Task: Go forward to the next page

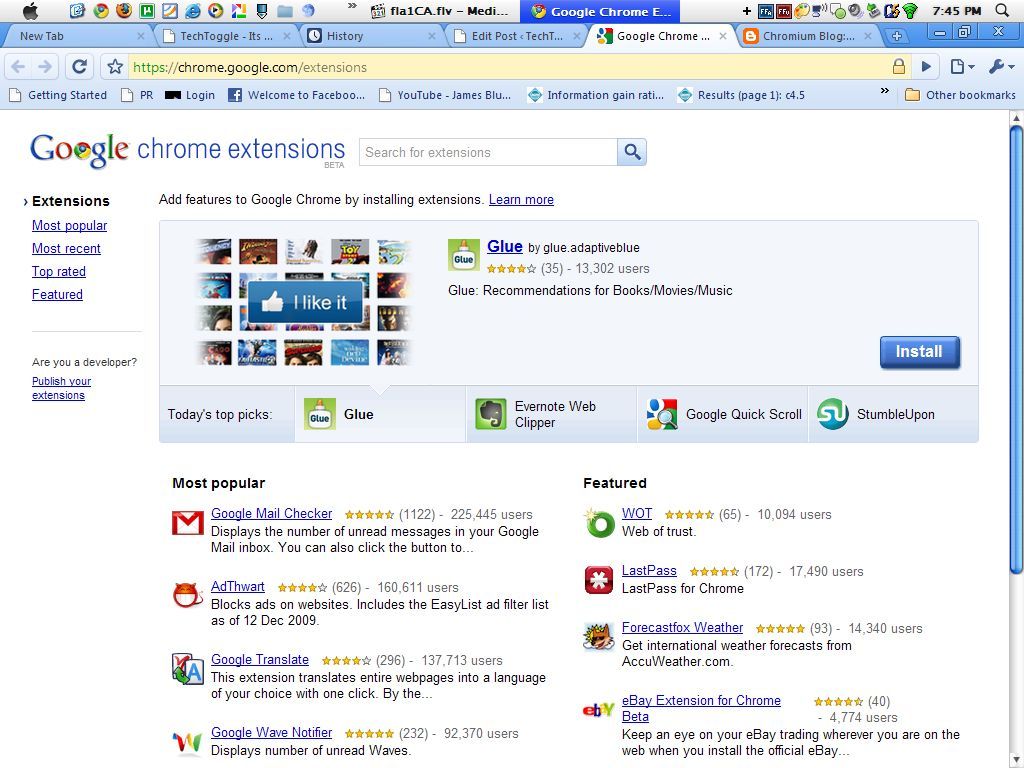Action: pos(45,67)
